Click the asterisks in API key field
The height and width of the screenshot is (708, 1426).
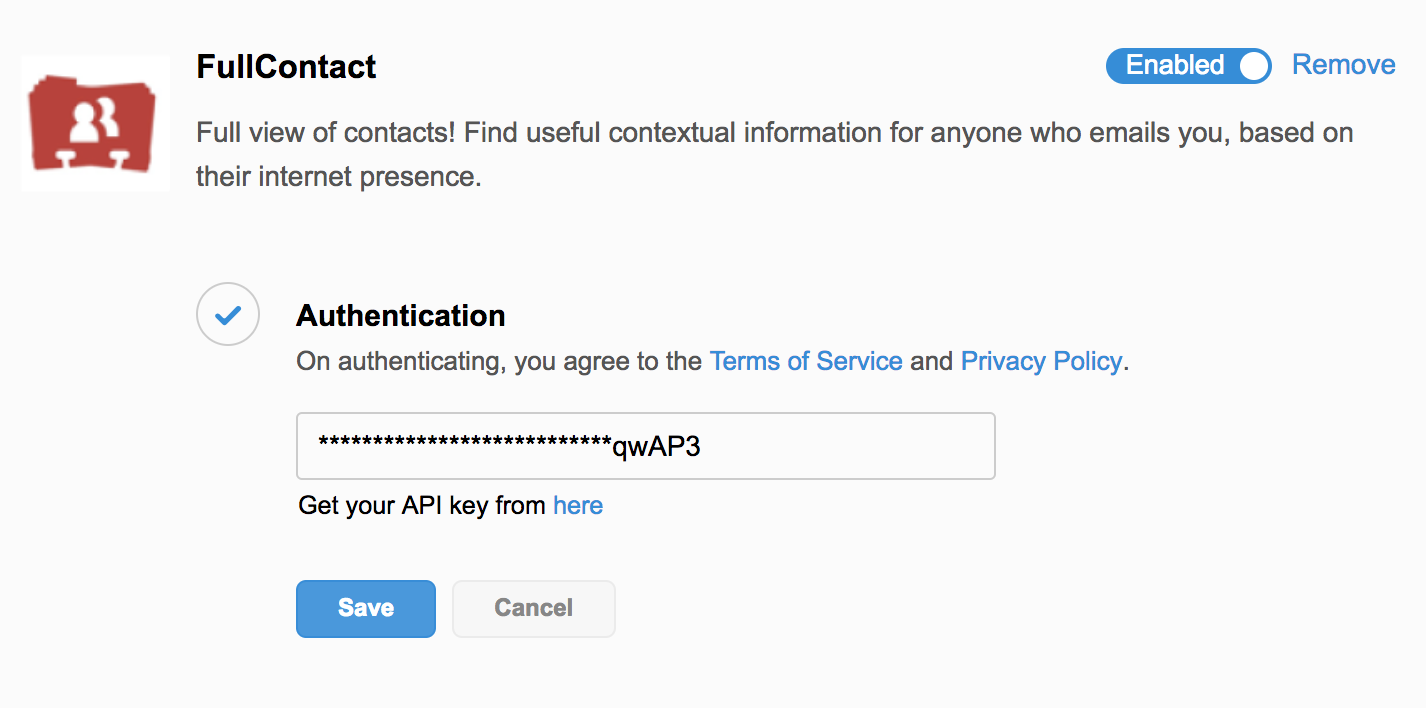click(x=465, y=444)
